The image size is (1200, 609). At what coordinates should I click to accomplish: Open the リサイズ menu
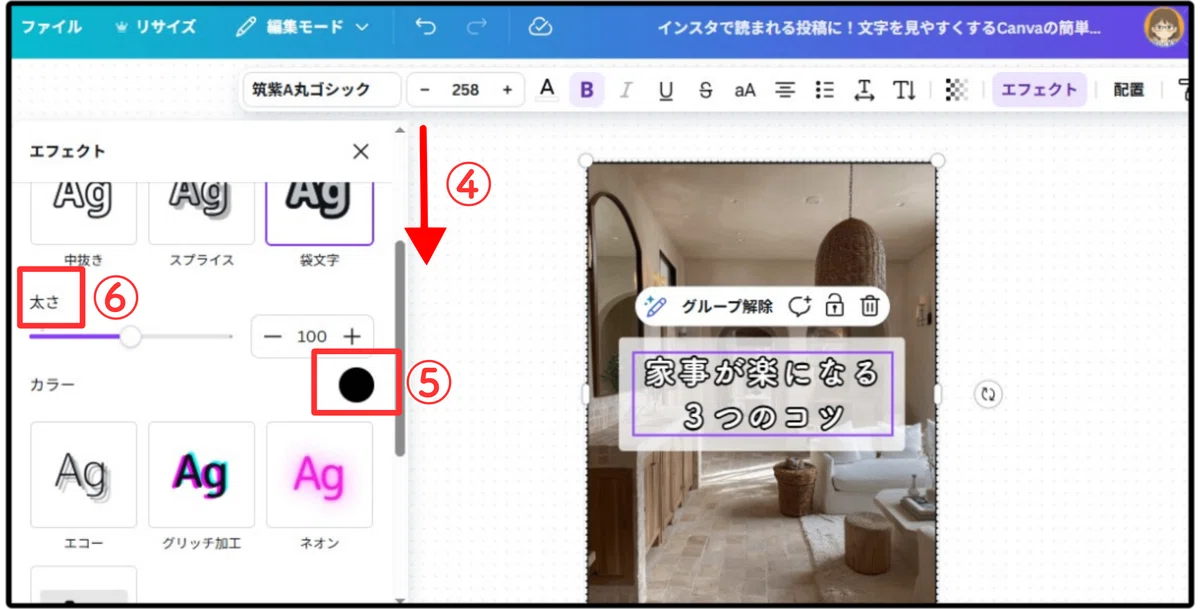point(156,27)
